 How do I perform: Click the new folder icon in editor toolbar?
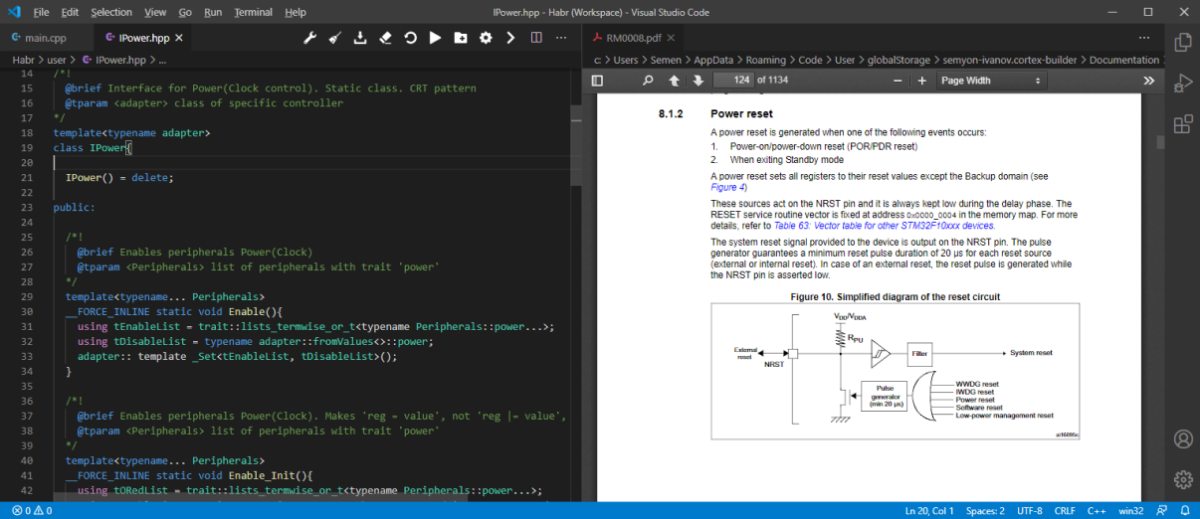pos(460,38)
